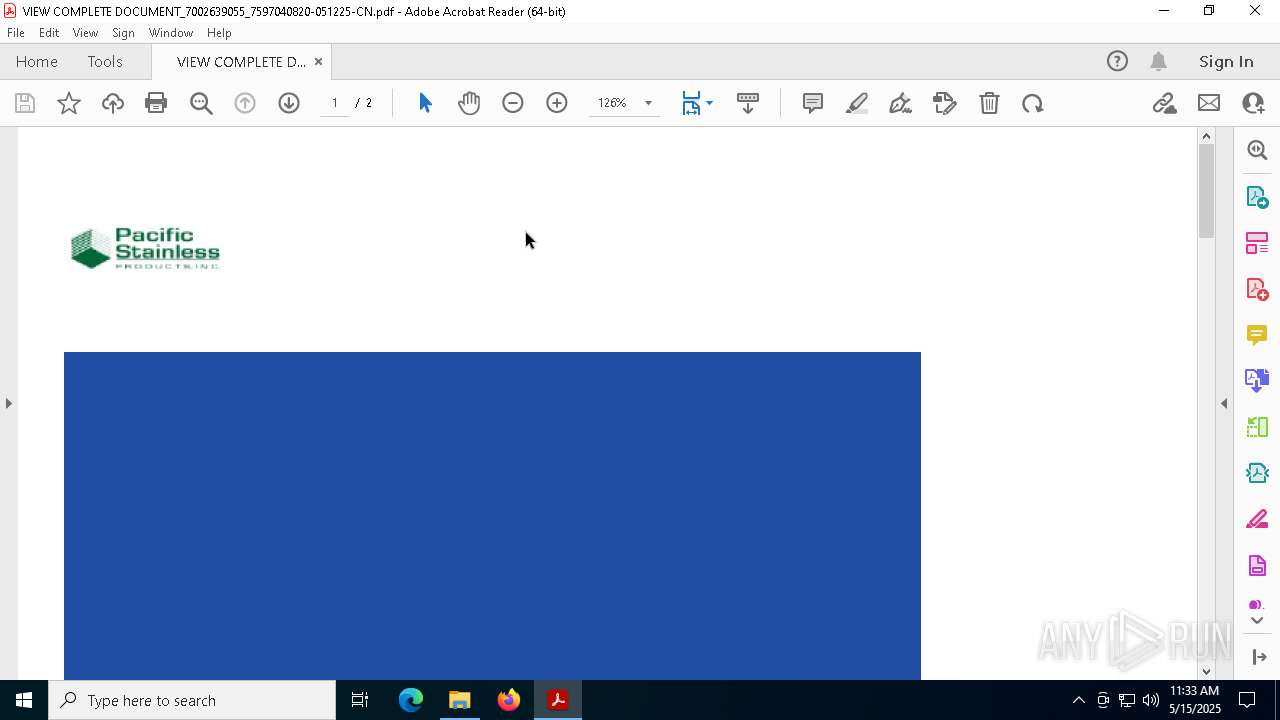
Task: View the notifications bell
Action: [x=1159, y=61]
